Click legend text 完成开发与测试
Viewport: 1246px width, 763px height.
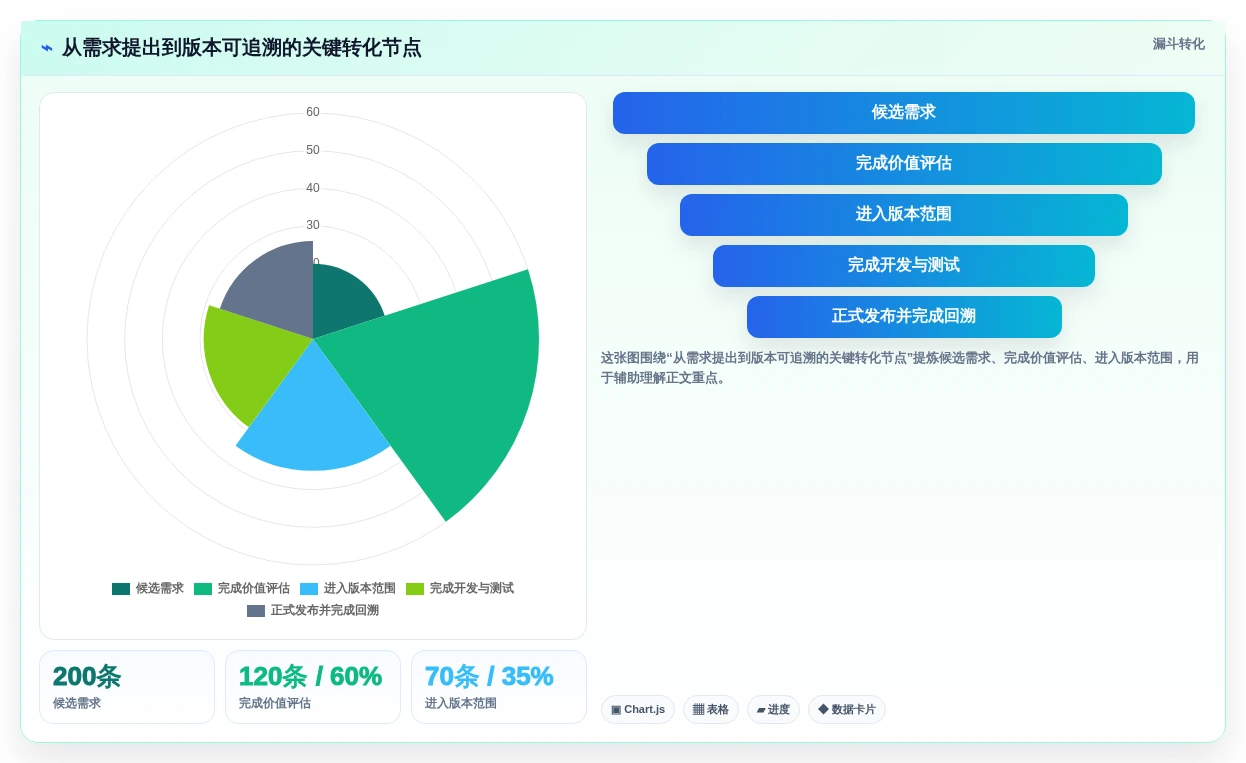pos(472,589)
